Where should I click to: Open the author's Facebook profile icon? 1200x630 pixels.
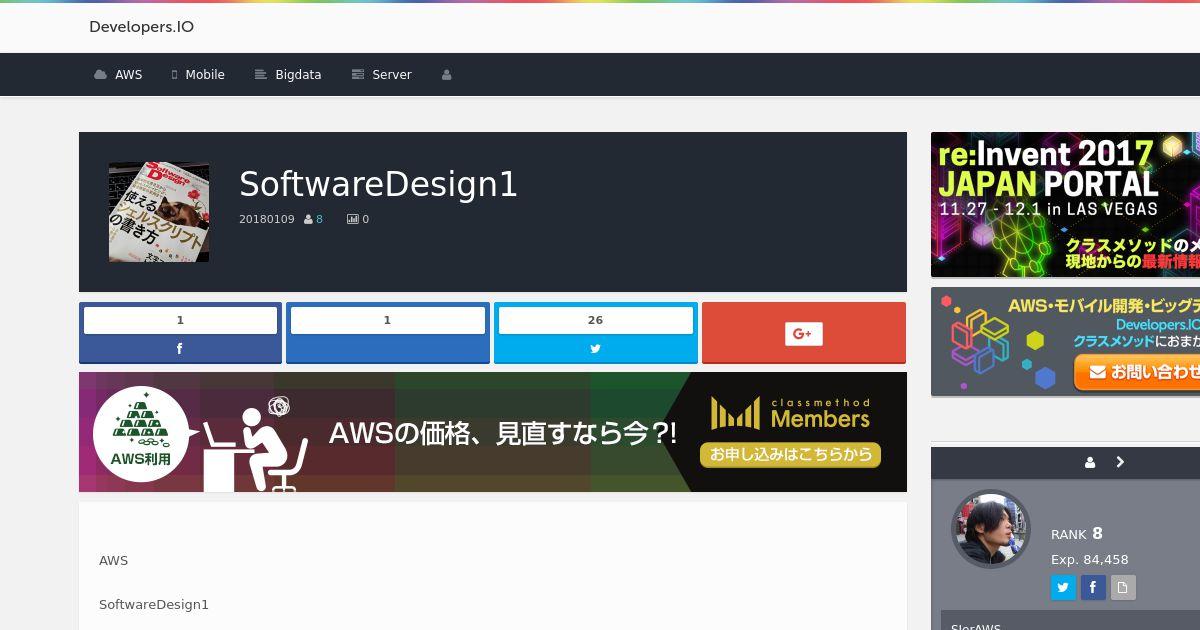point(1093,588)
